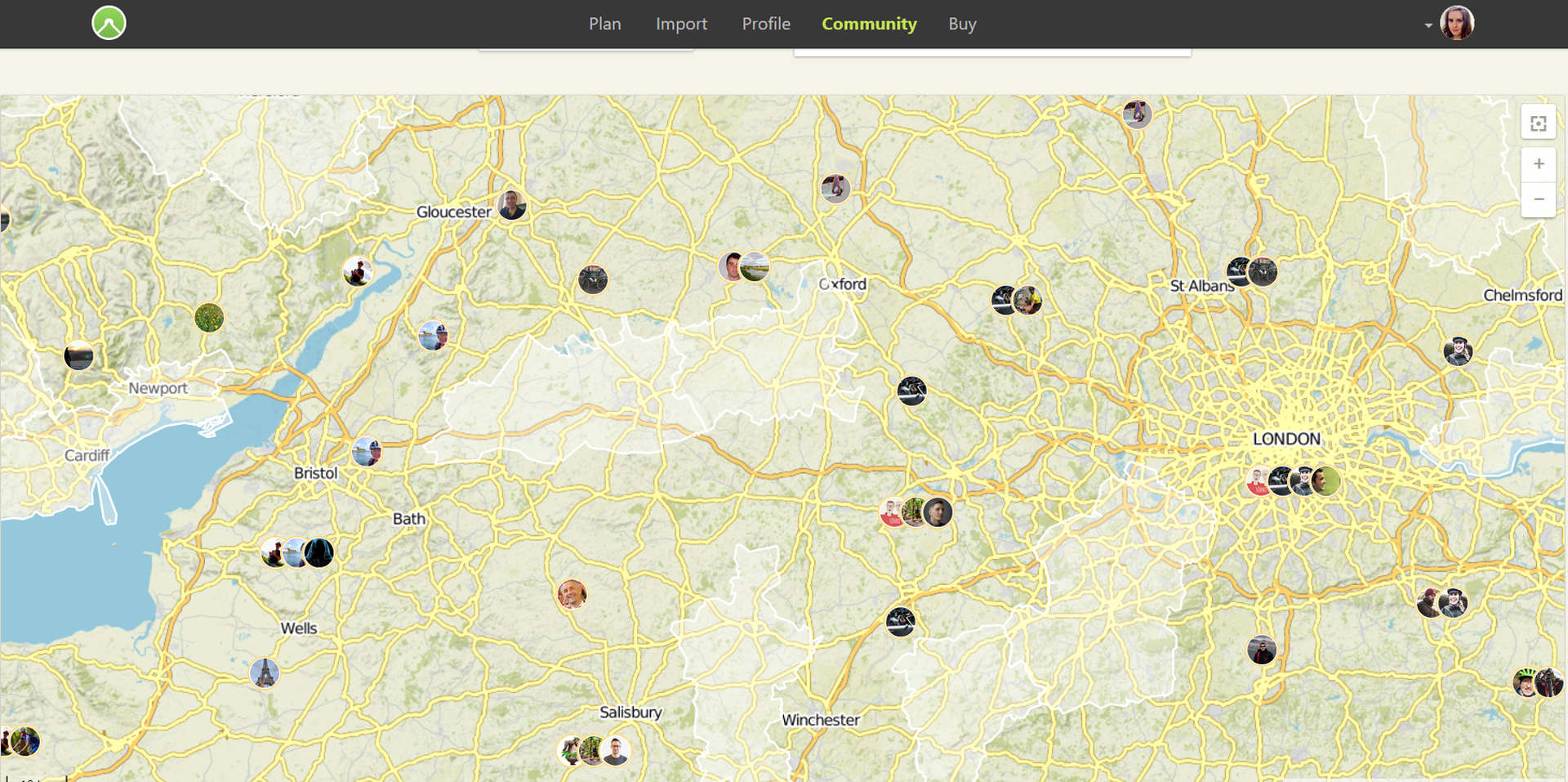Select the Eiffel Tower avatar pin
This screenshot has width=1568, height=782.
click(x=265, y=673)
